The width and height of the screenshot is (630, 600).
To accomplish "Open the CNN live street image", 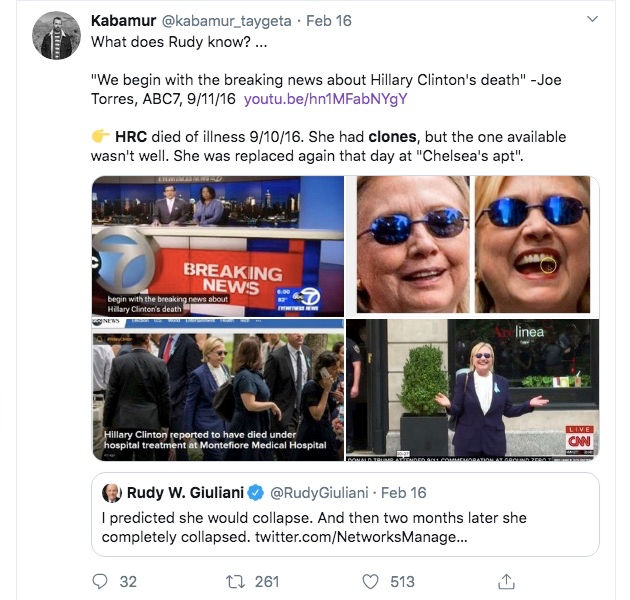I will pyautogui.click(x=472, y=390).
